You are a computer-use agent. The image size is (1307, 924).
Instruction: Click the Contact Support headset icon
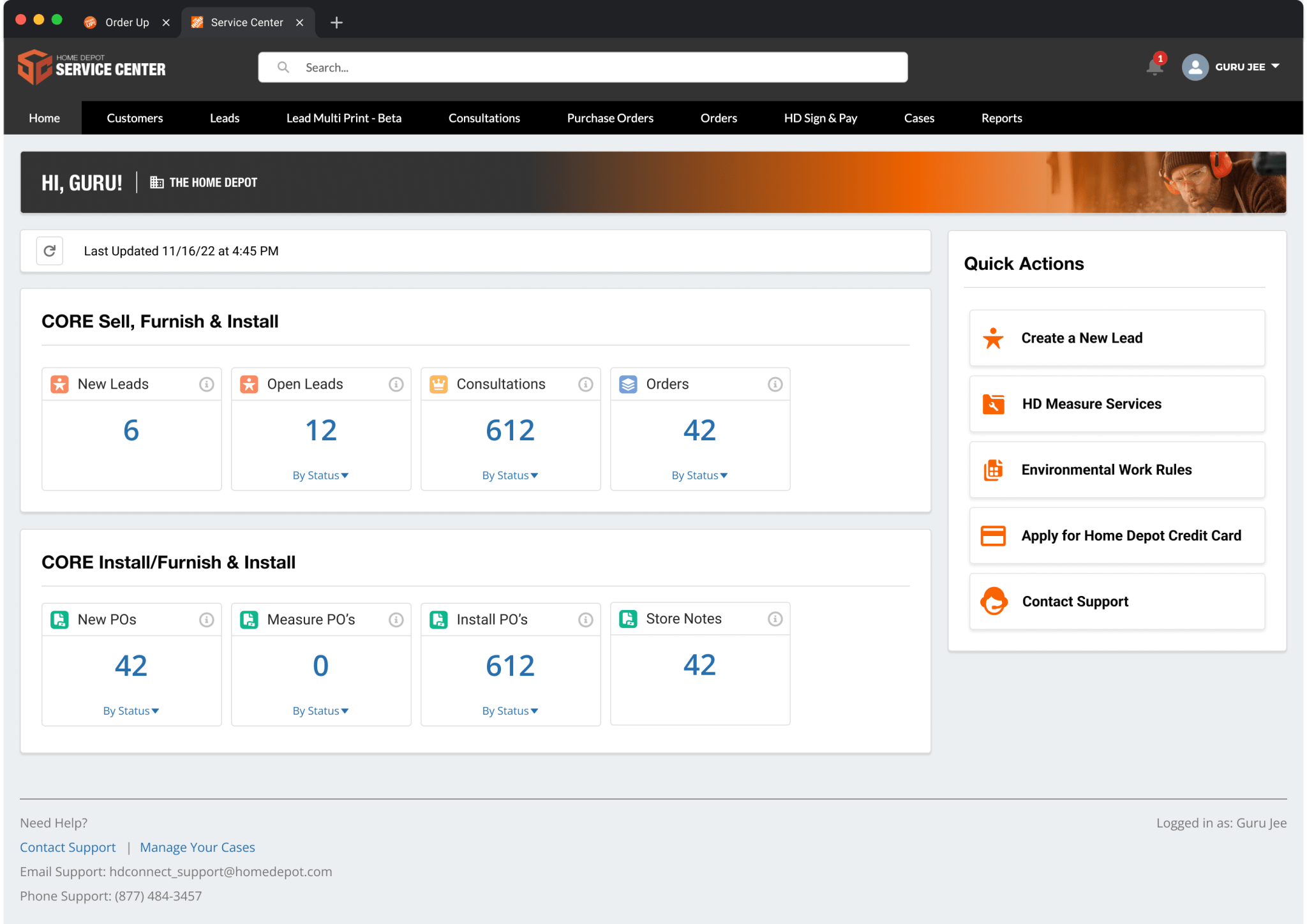click(x=994, y=601)
